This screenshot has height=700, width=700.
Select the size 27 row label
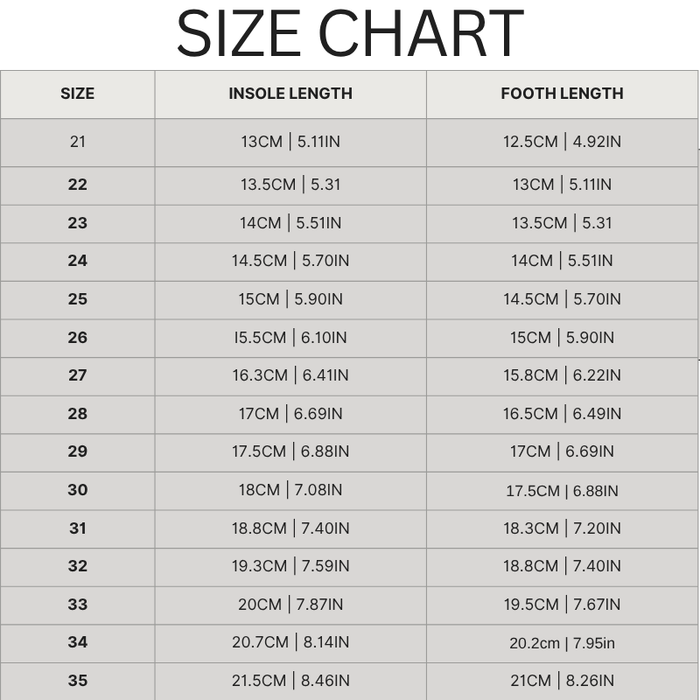point(77,376)
